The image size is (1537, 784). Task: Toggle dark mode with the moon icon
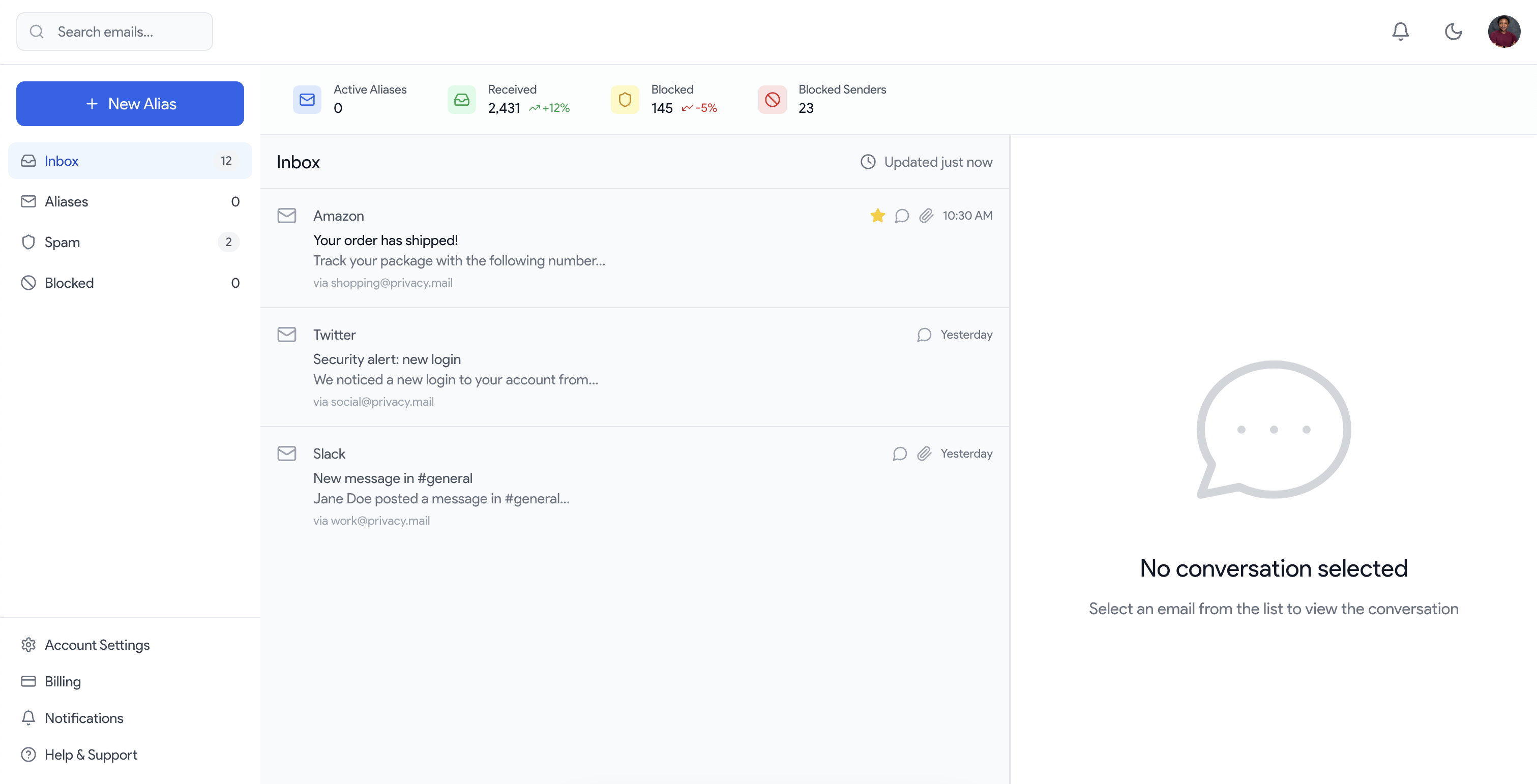(1453, 32)
